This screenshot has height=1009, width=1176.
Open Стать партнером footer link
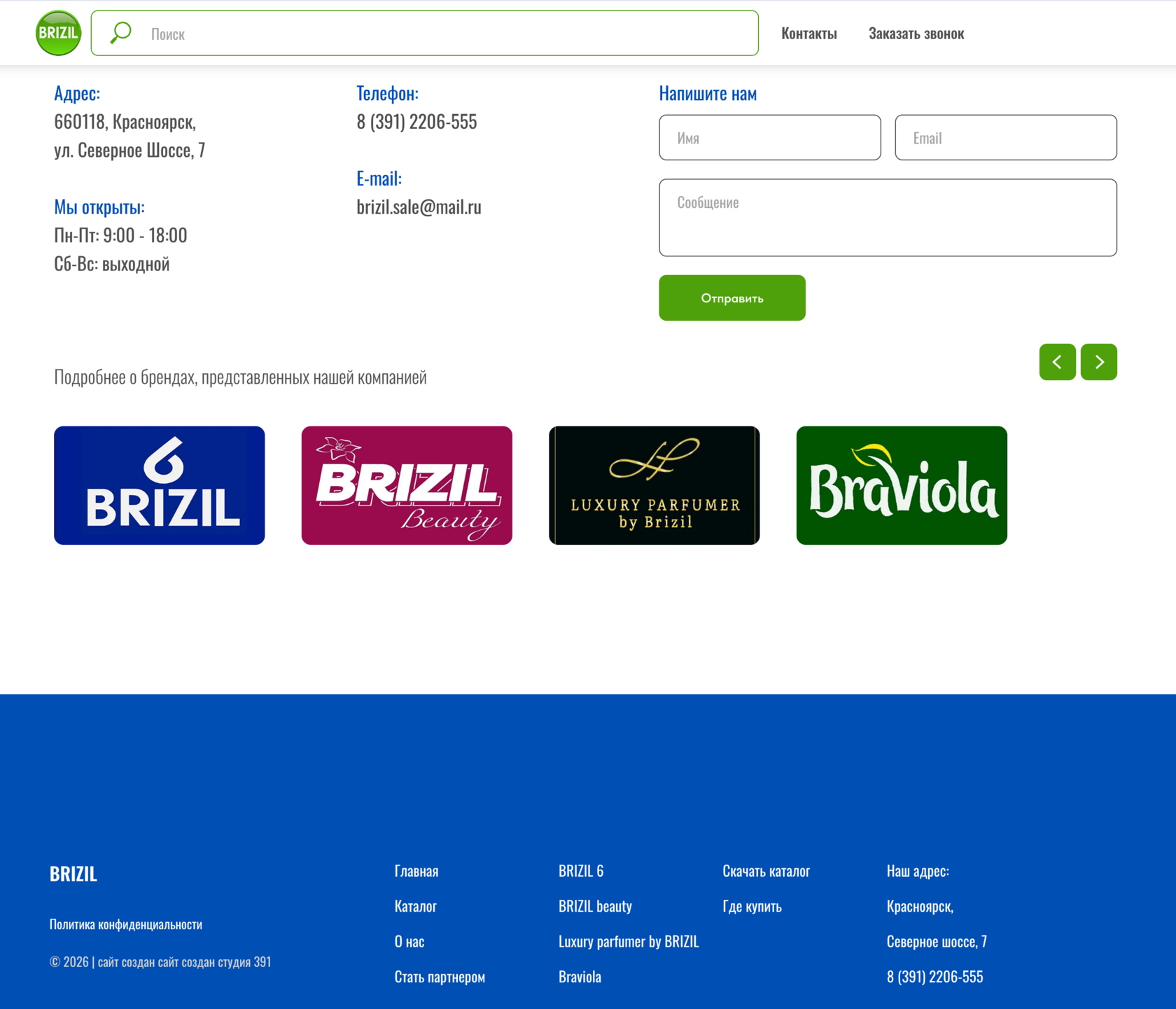tap(440, 977)
